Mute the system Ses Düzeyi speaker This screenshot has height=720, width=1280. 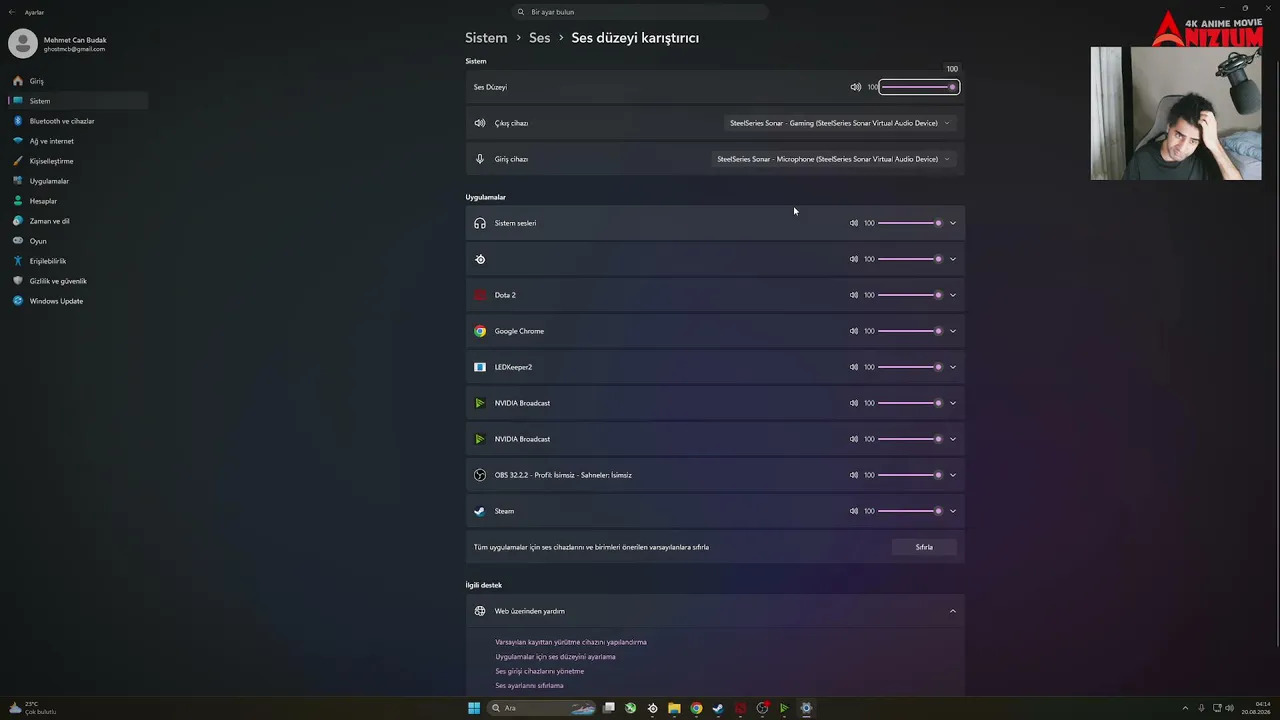point(855,87)
